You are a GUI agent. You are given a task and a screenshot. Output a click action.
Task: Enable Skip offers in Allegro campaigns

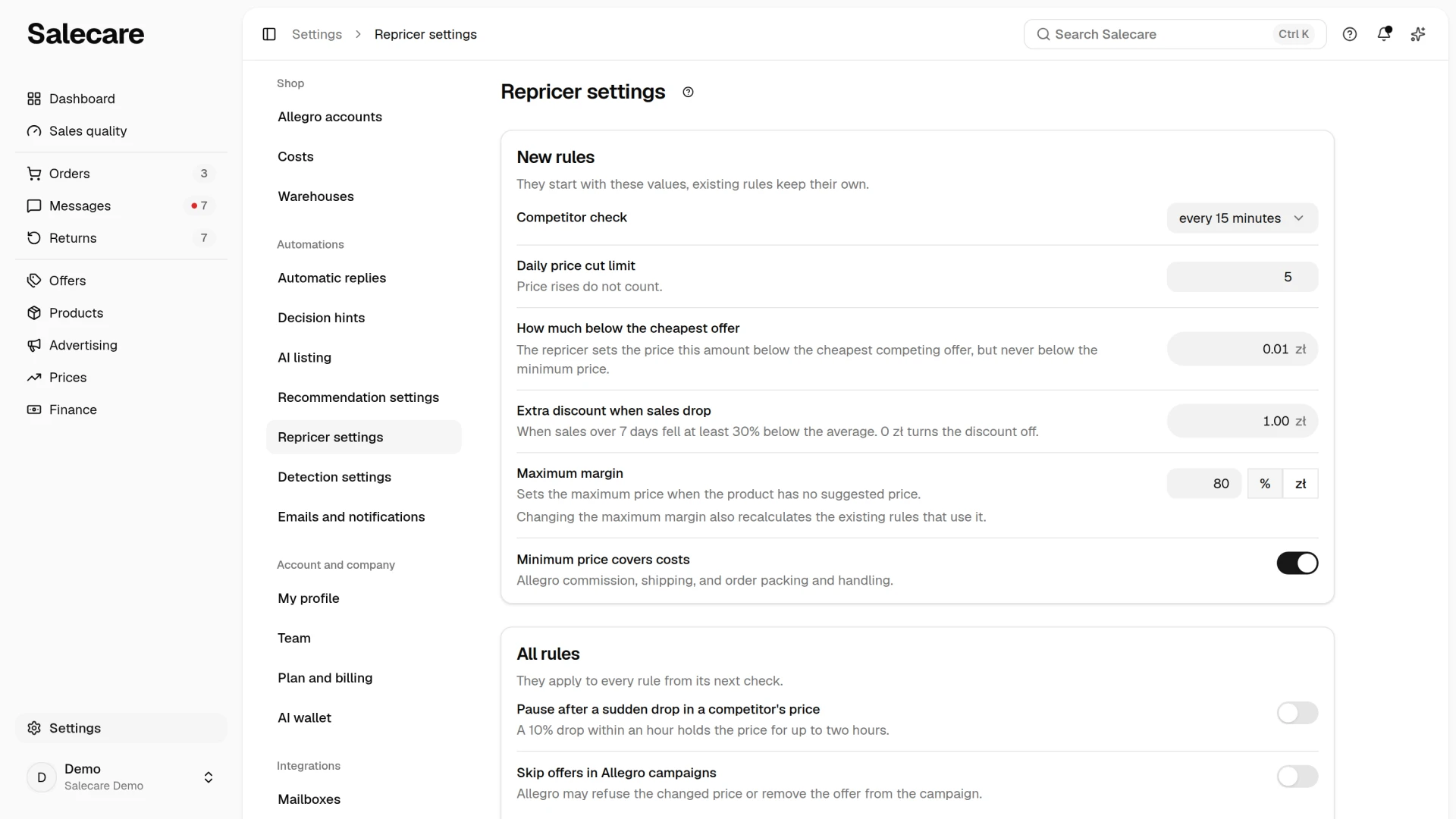coord(1298,777)
